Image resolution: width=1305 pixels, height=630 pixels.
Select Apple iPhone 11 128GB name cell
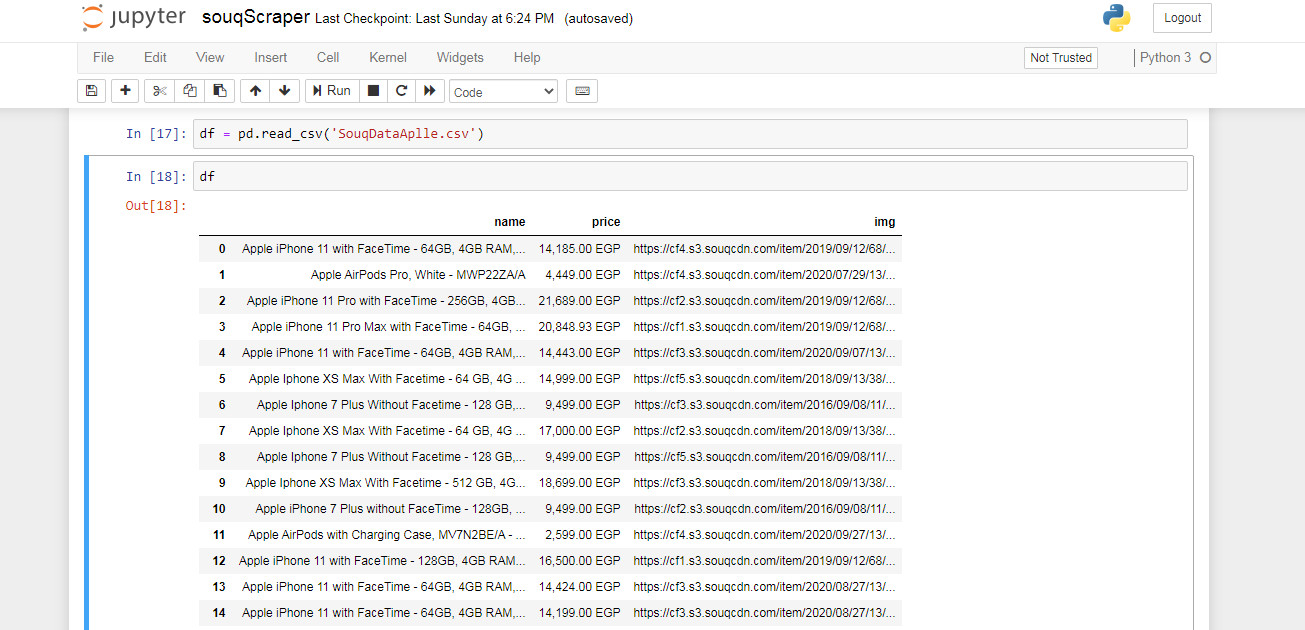382,561
